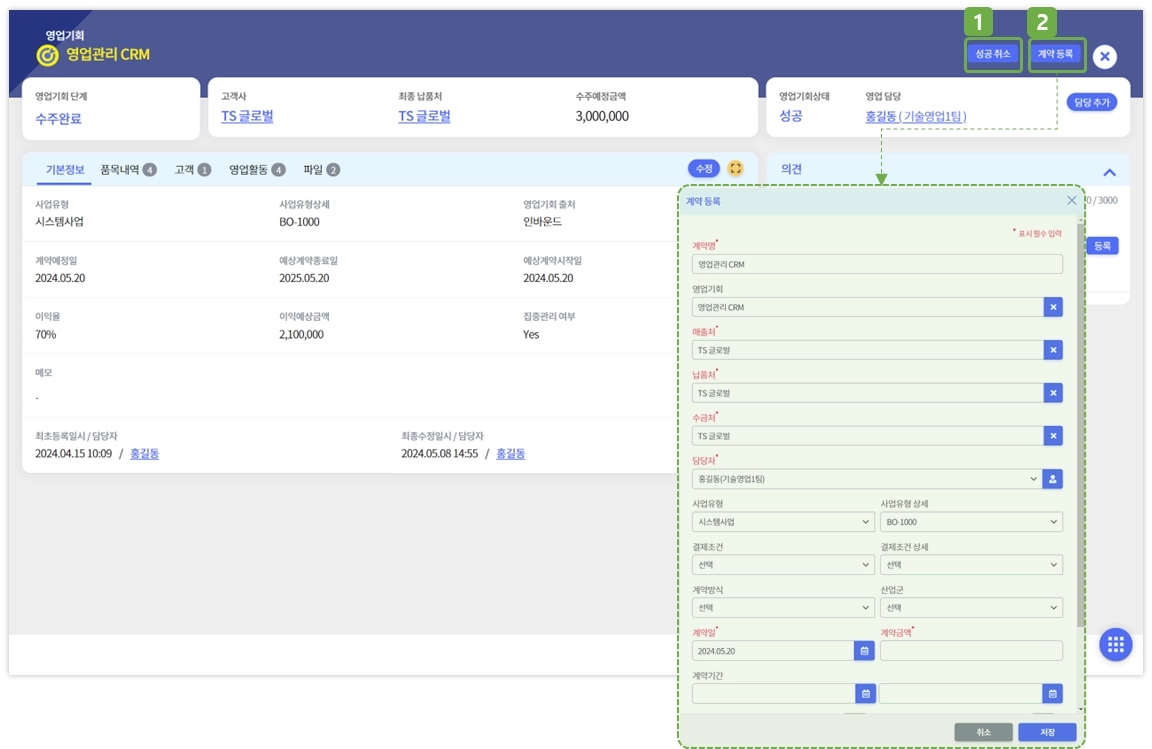Click the 계약금액 input field

(x=971, y=651)
